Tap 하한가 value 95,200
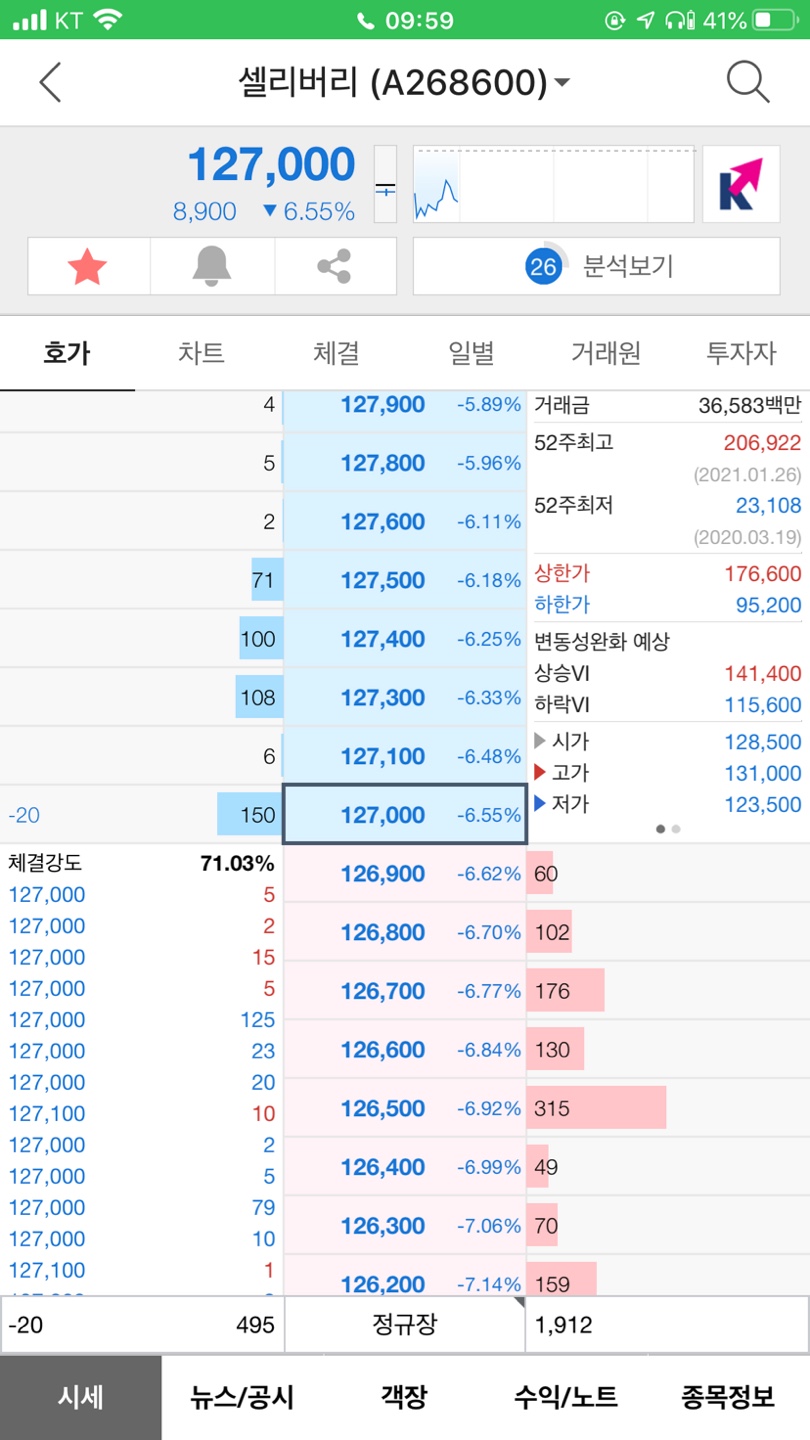 click(770, 605)
